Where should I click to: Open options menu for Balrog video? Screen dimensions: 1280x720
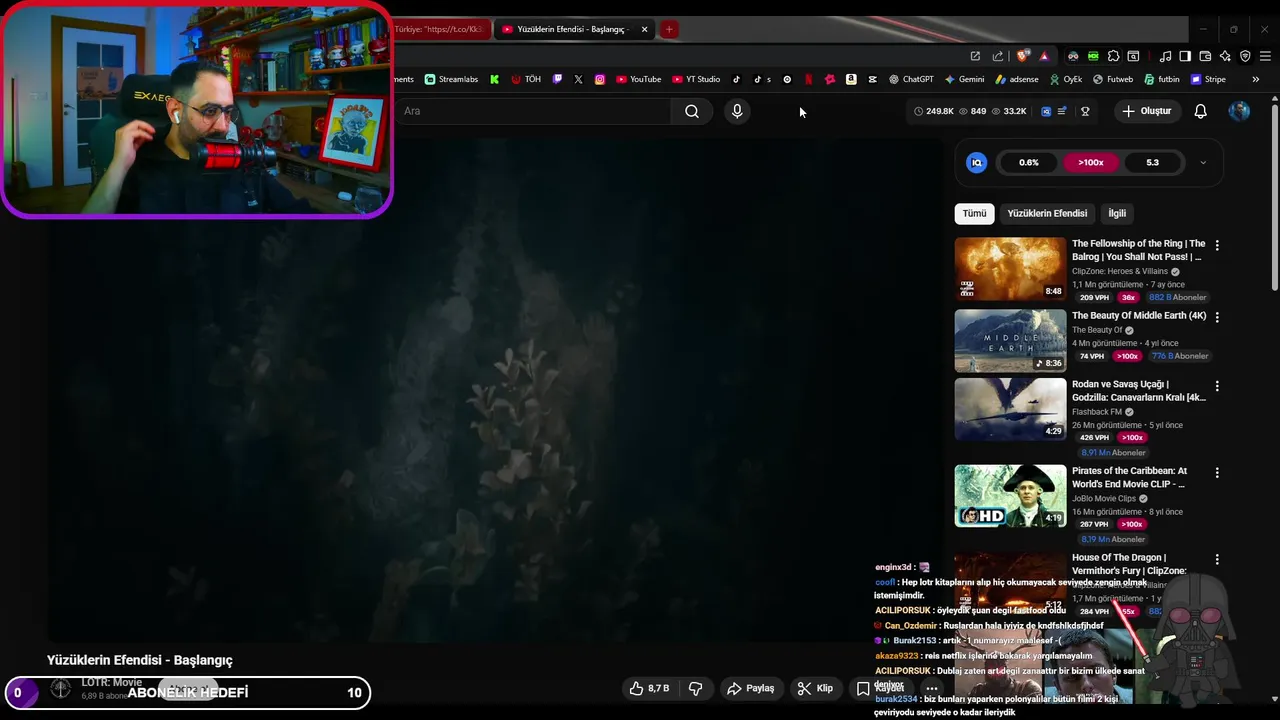[1217, 245]
